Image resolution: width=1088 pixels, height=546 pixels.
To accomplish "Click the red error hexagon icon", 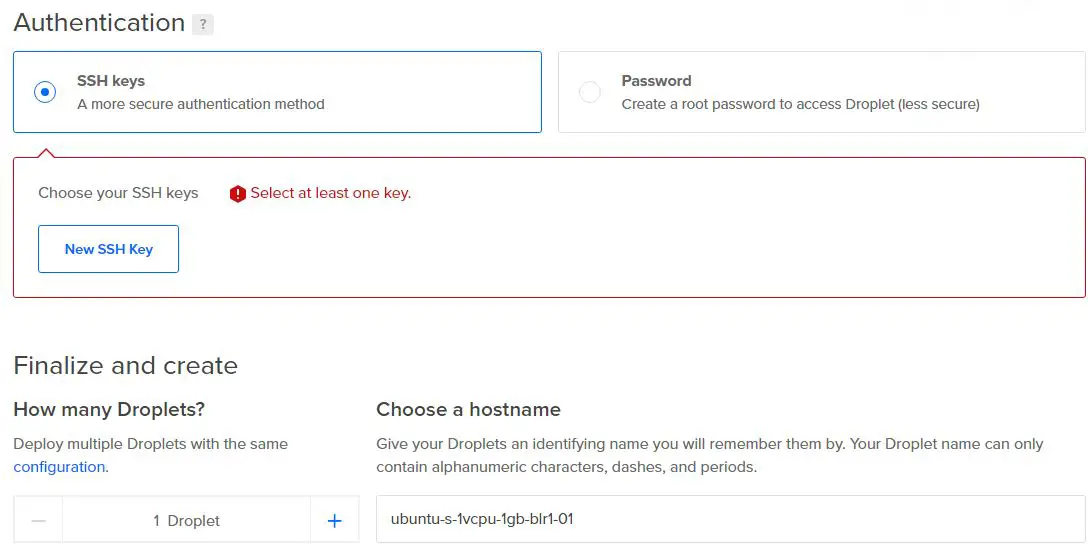I will click(x=237, y=194).
